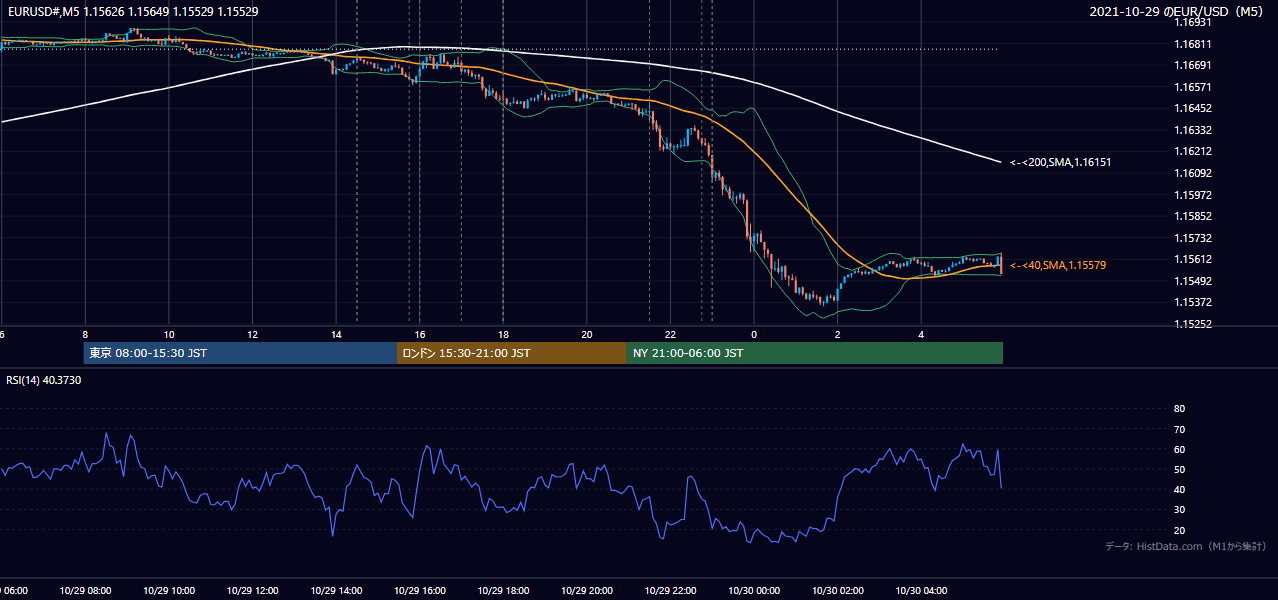Click RSI scale level 20
The height and width of the screenshot is (600, 1278).
pos(1179,530)
